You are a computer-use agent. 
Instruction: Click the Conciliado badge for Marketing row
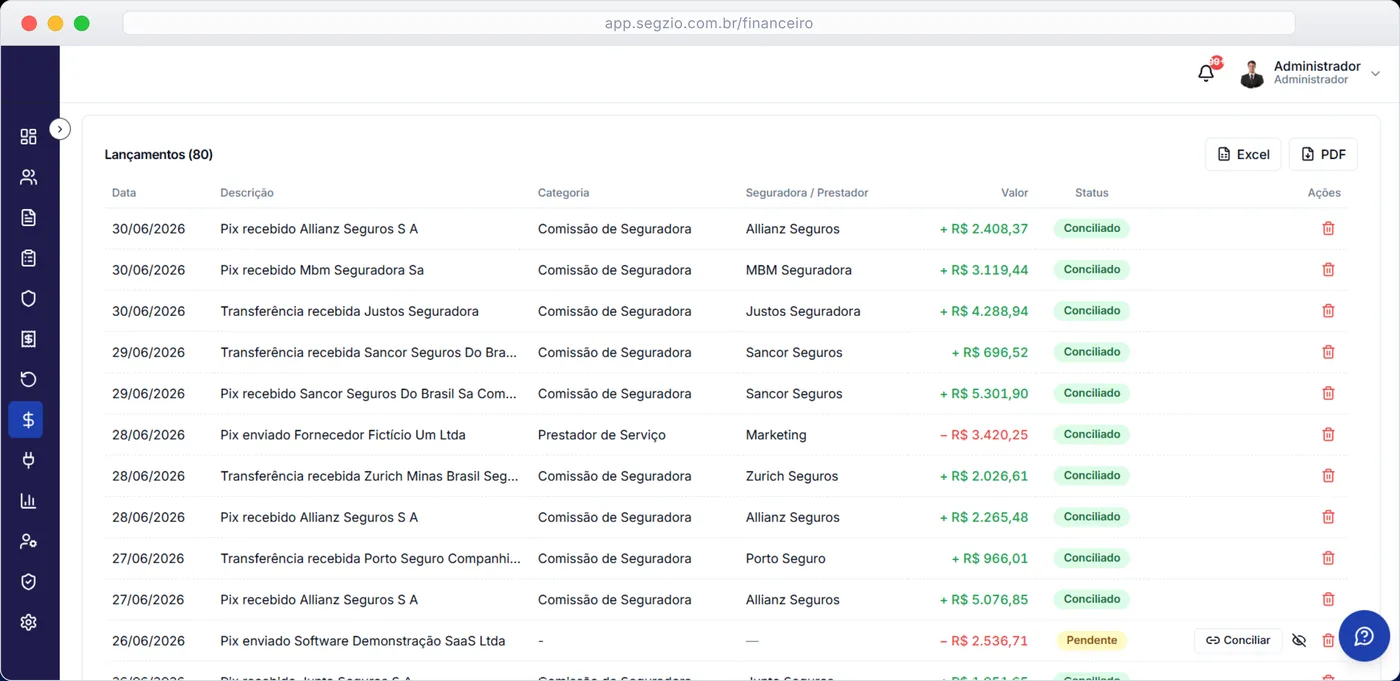(x=1092, y=434)
